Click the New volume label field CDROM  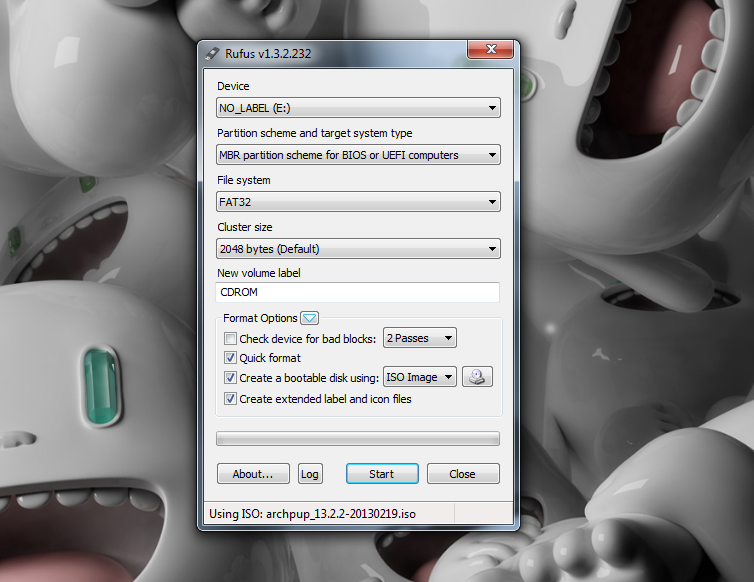[x=358, y=292]
